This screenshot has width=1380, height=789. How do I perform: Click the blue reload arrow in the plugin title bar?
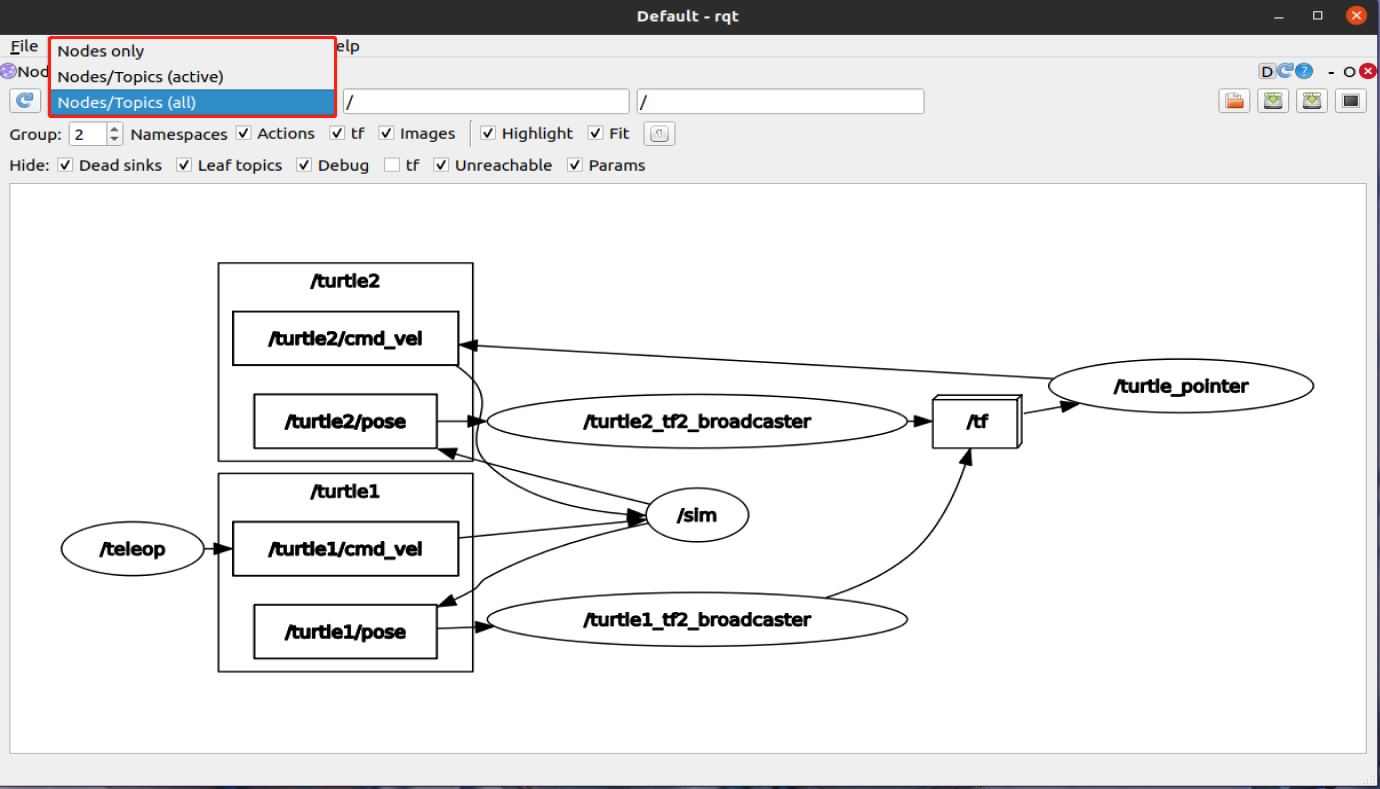pyautogui.click(x=1286, y=71)
